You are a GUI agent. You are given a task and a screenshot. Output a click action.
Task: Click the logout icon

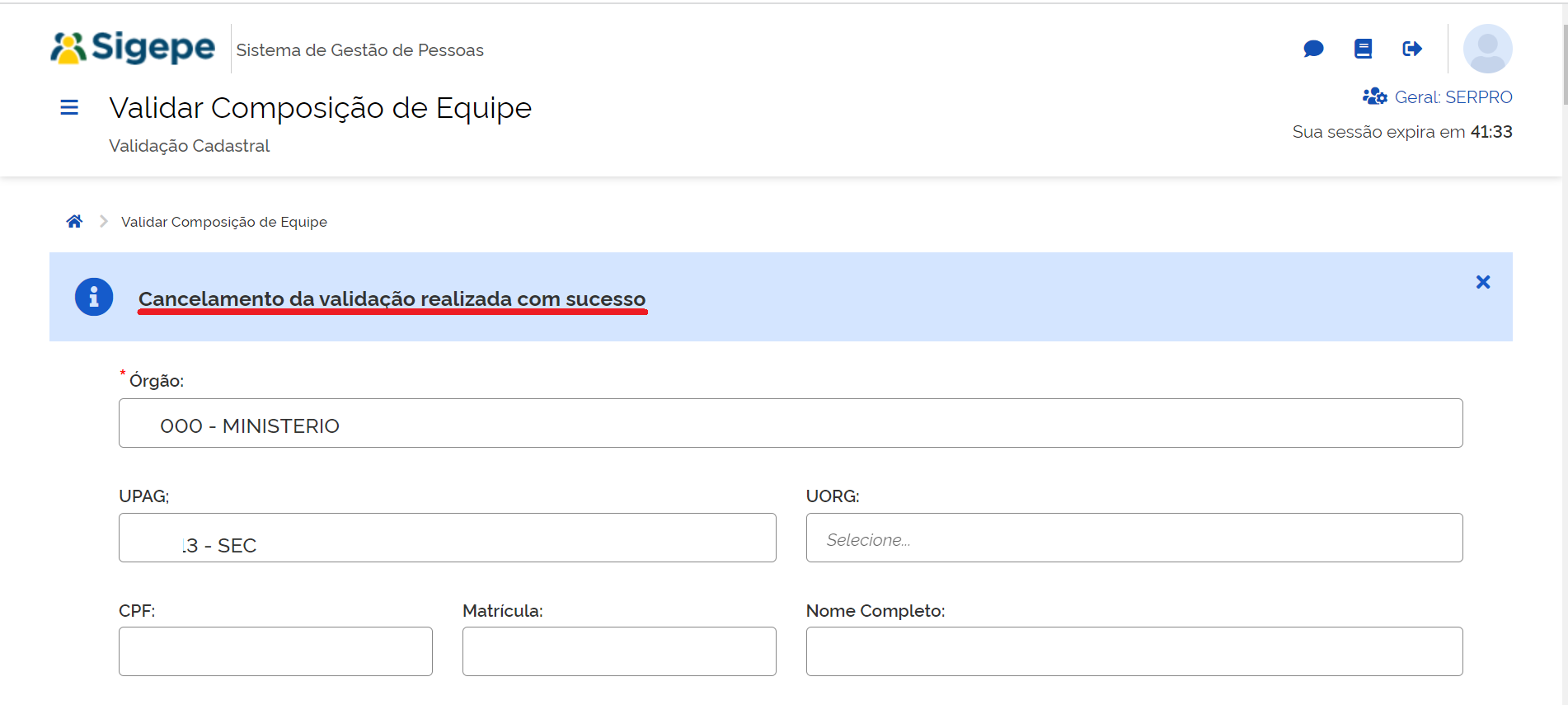(x=1412, y=49)
